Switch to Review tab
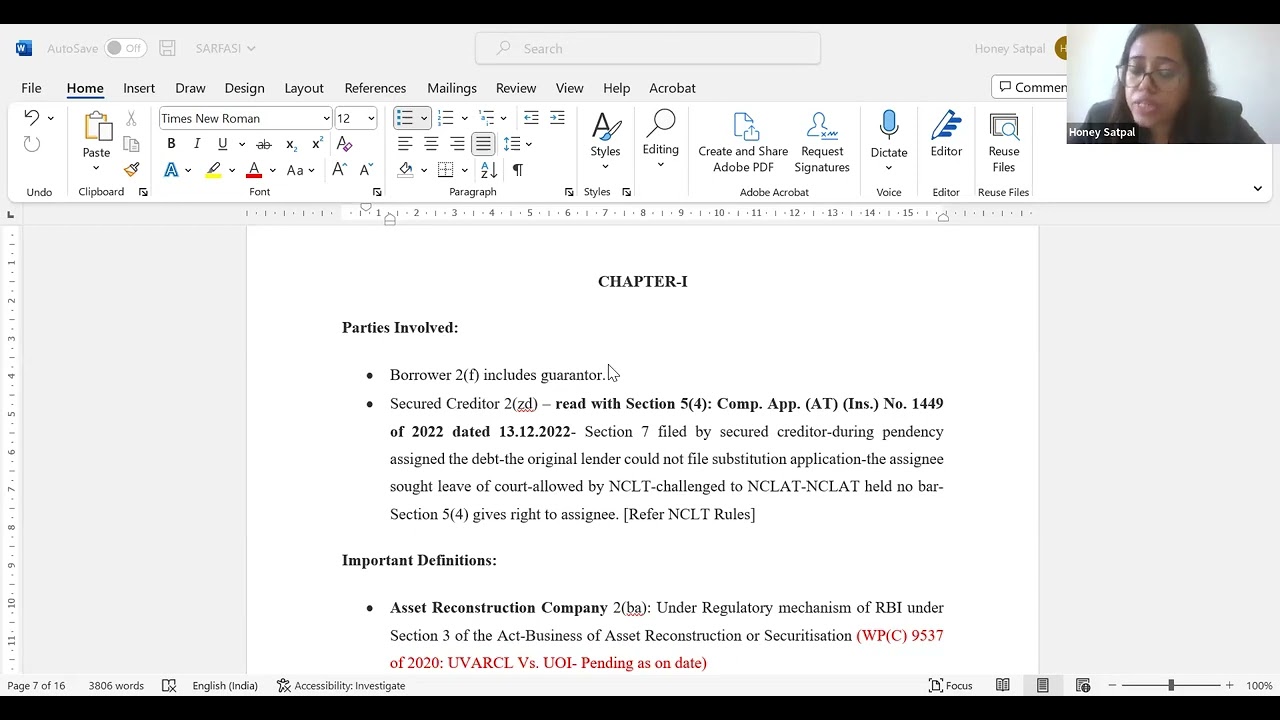 pos(516,88)
